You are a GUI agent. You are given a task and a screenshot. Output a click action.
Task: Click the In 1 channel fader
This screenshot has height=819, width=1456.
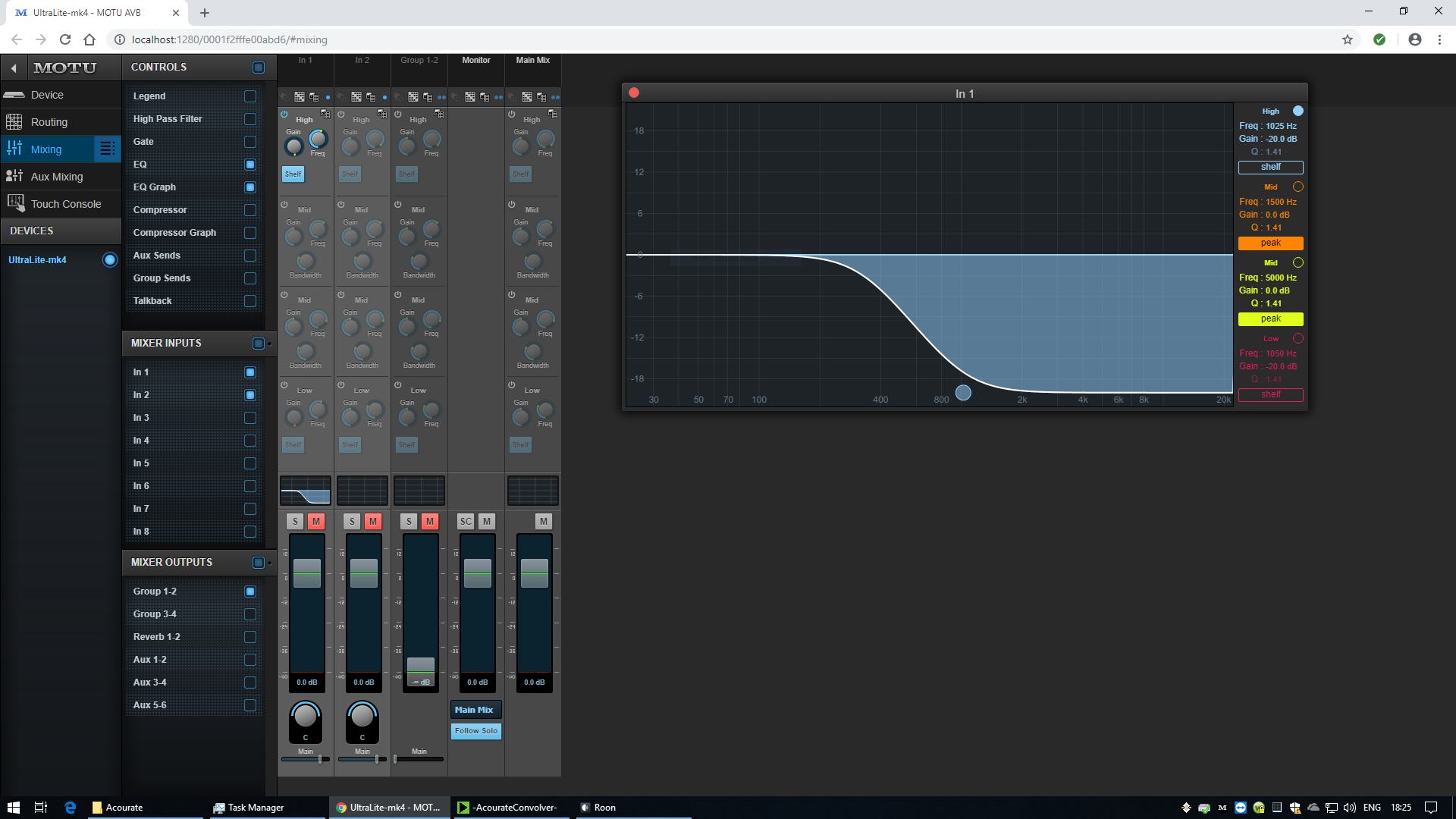(307, 573)
